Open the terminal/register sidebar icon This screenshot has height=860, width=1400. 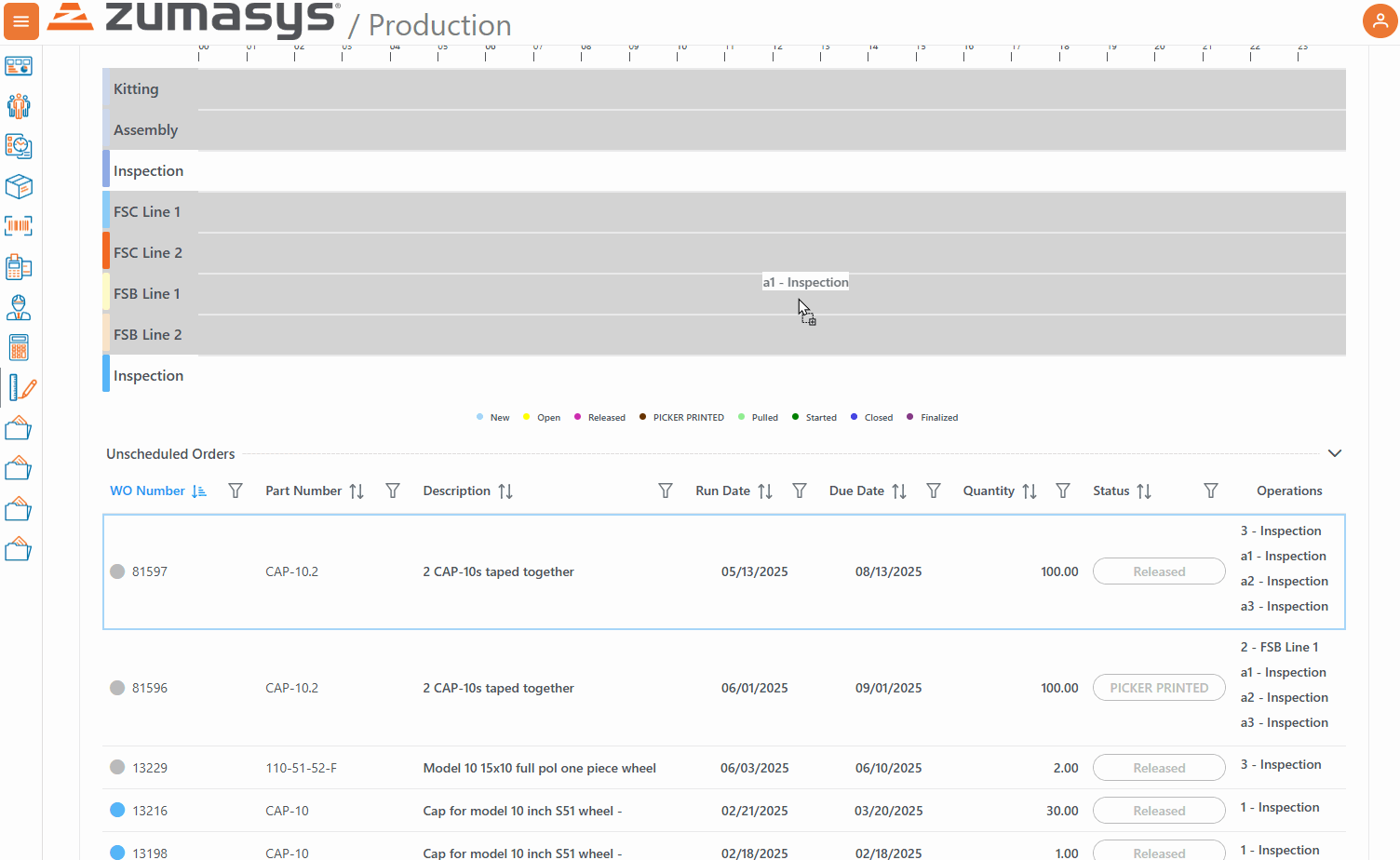click(x=20, y=266)
